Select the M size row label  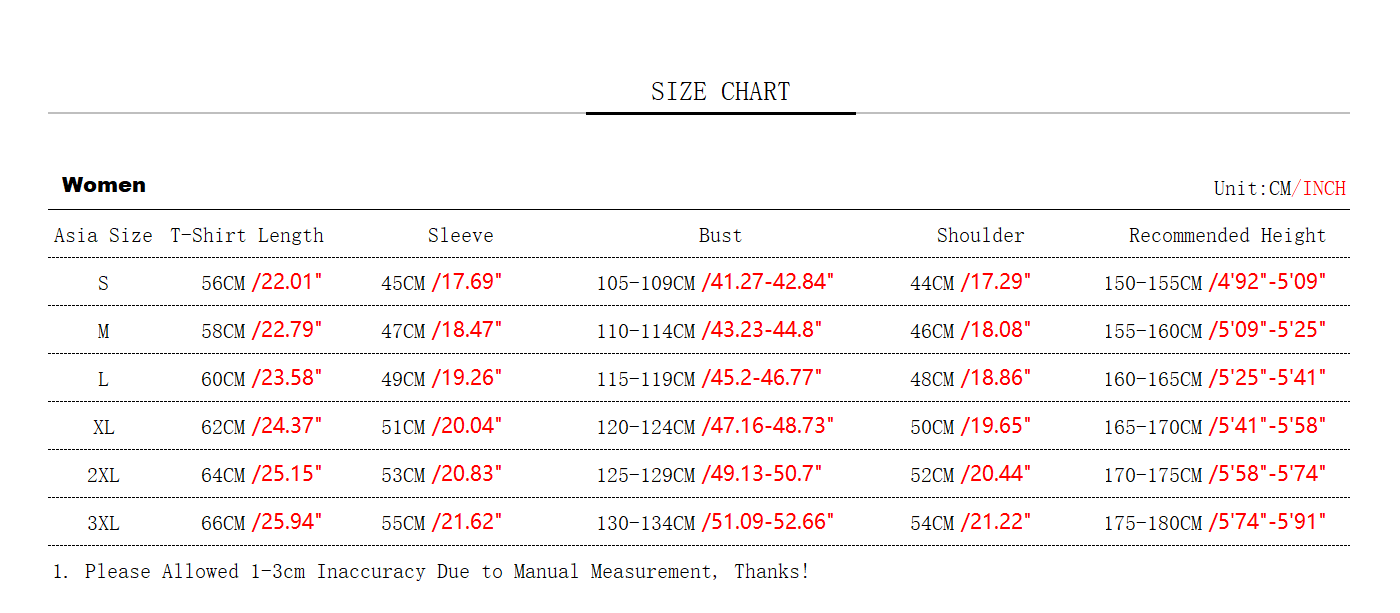coord(103,331)
